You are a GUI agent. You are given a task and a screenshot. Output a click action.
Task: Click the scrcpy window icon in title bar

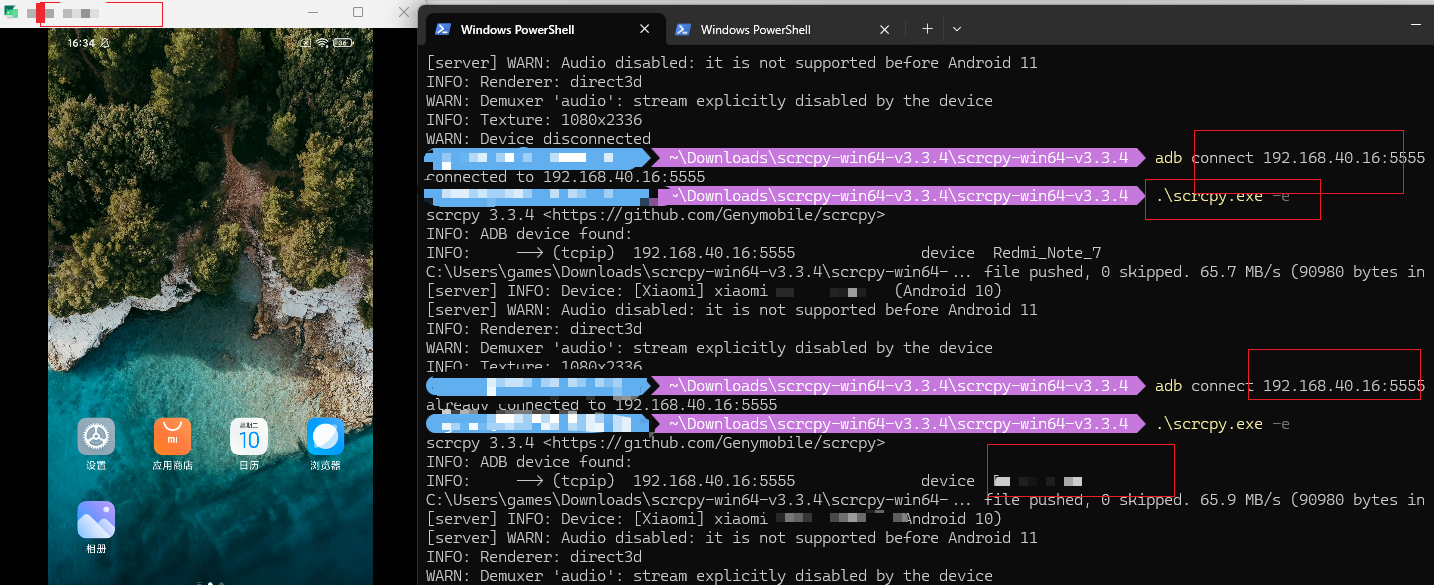(x=11, y=13)
